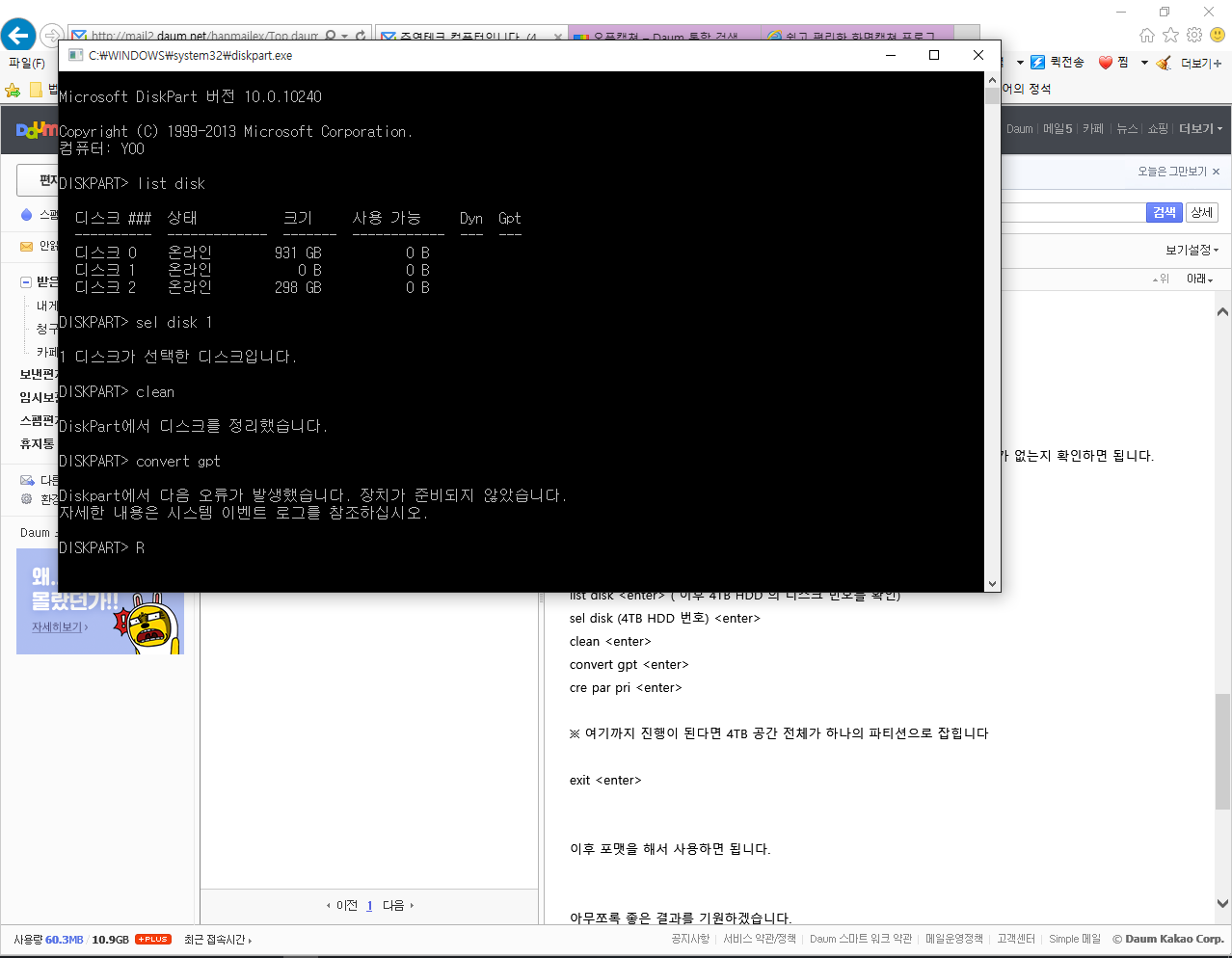Viewport: 1232px width, 958px height.
Task: Select page 1 in mail list pagination
Action: point(369,906)
